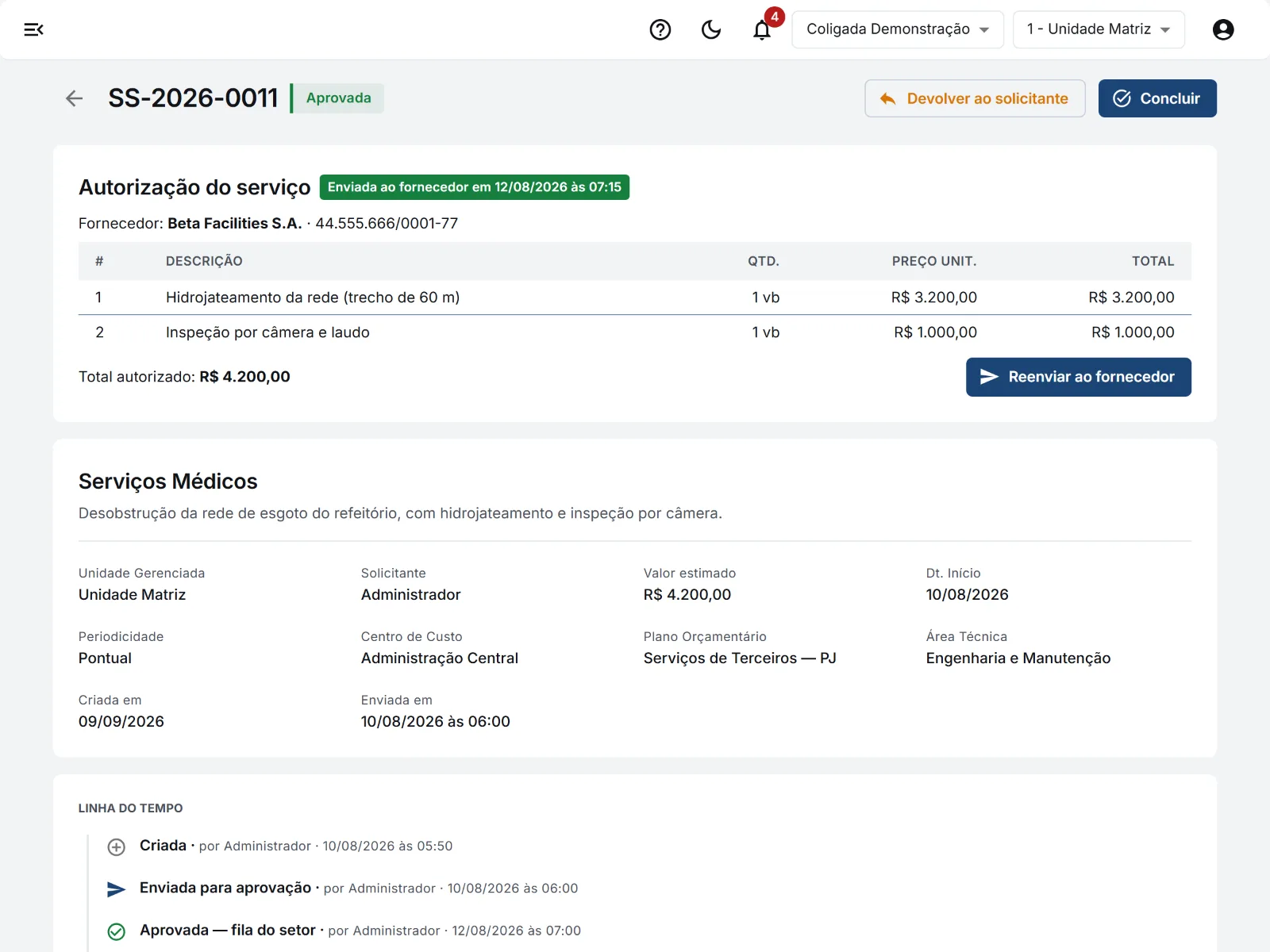Click Plano Orçamentário Serviços de Terceiros — PJ
The image size is (1270, 952).
(x=740, y=658)
